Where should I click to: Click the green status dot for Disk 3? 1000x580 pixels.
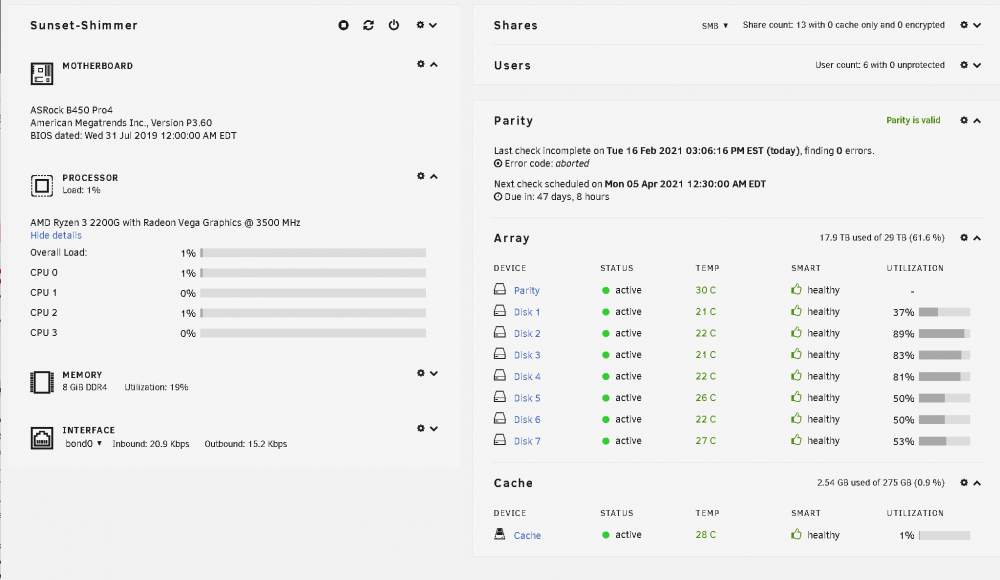pyautogui.click(x=605, y=355)
